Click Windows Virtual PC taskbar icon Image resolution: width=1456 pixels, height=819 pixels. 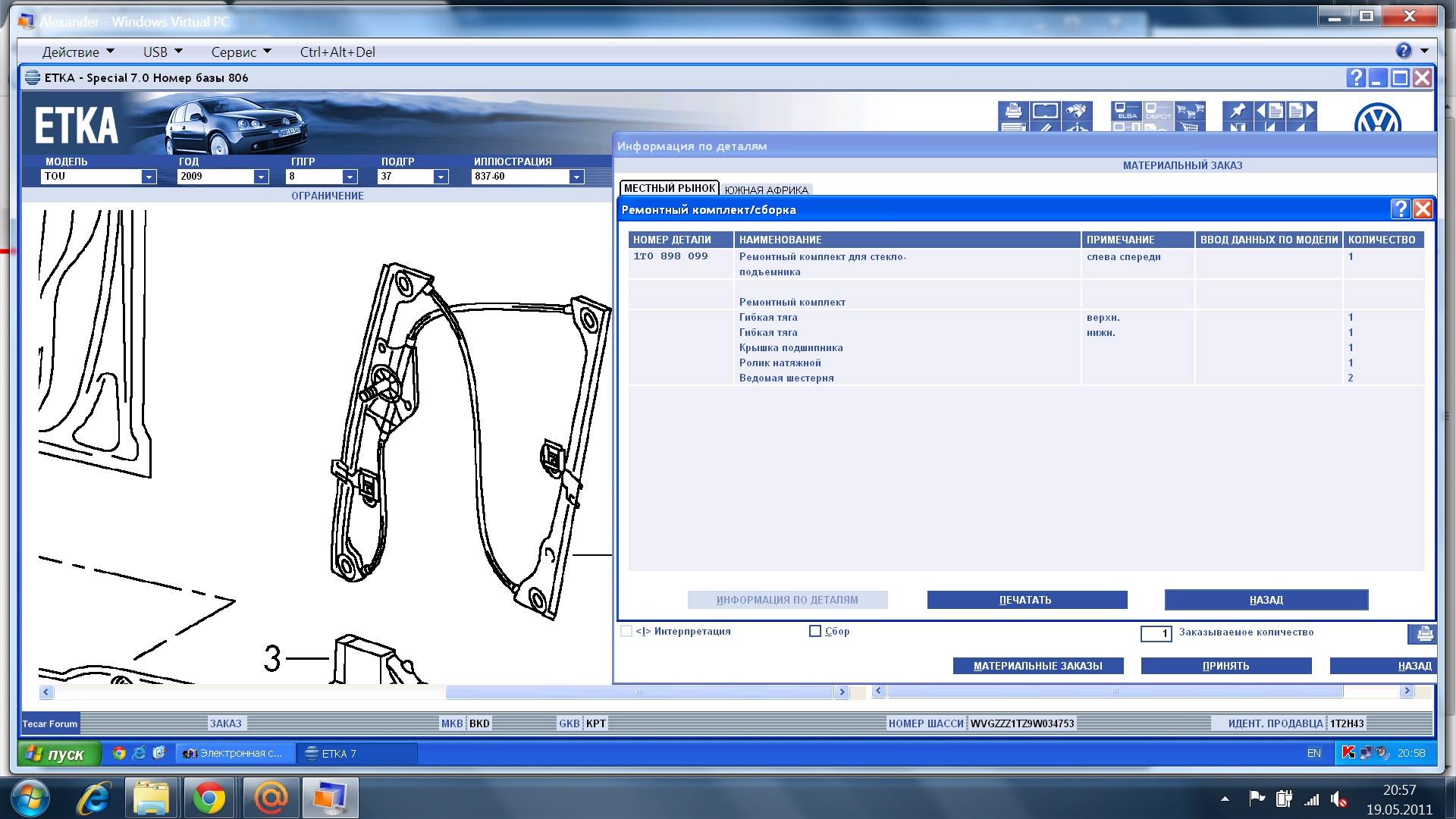point(330,798)
